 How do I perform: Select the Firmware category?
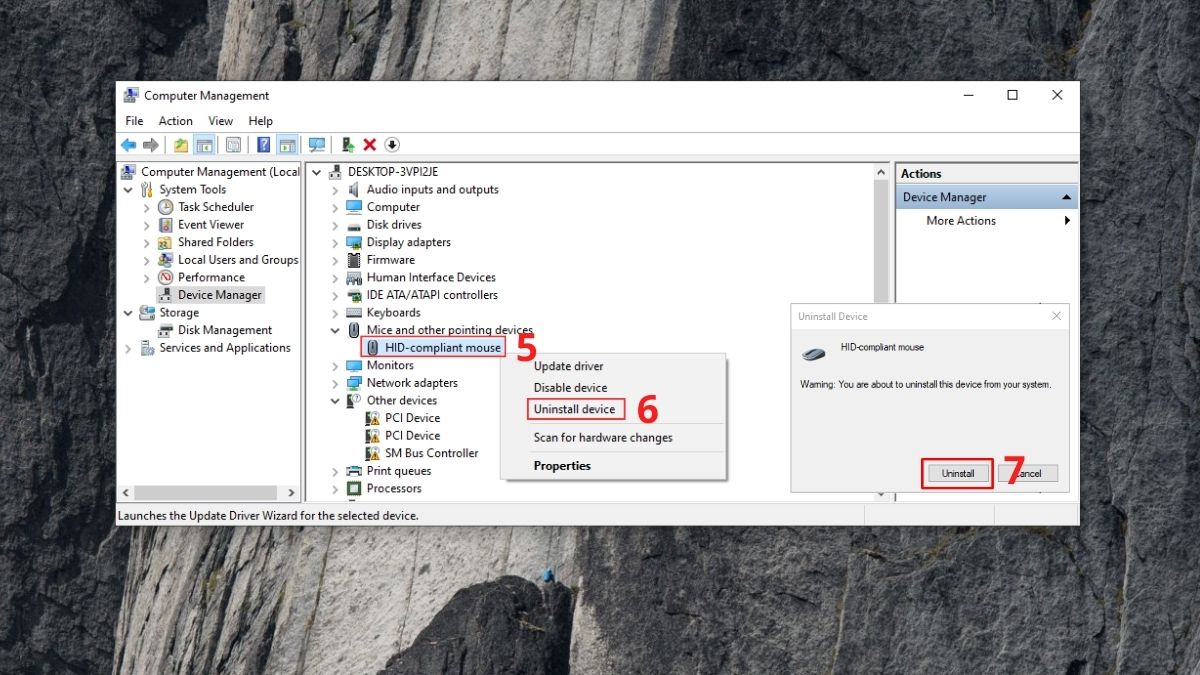coord(390,260)
